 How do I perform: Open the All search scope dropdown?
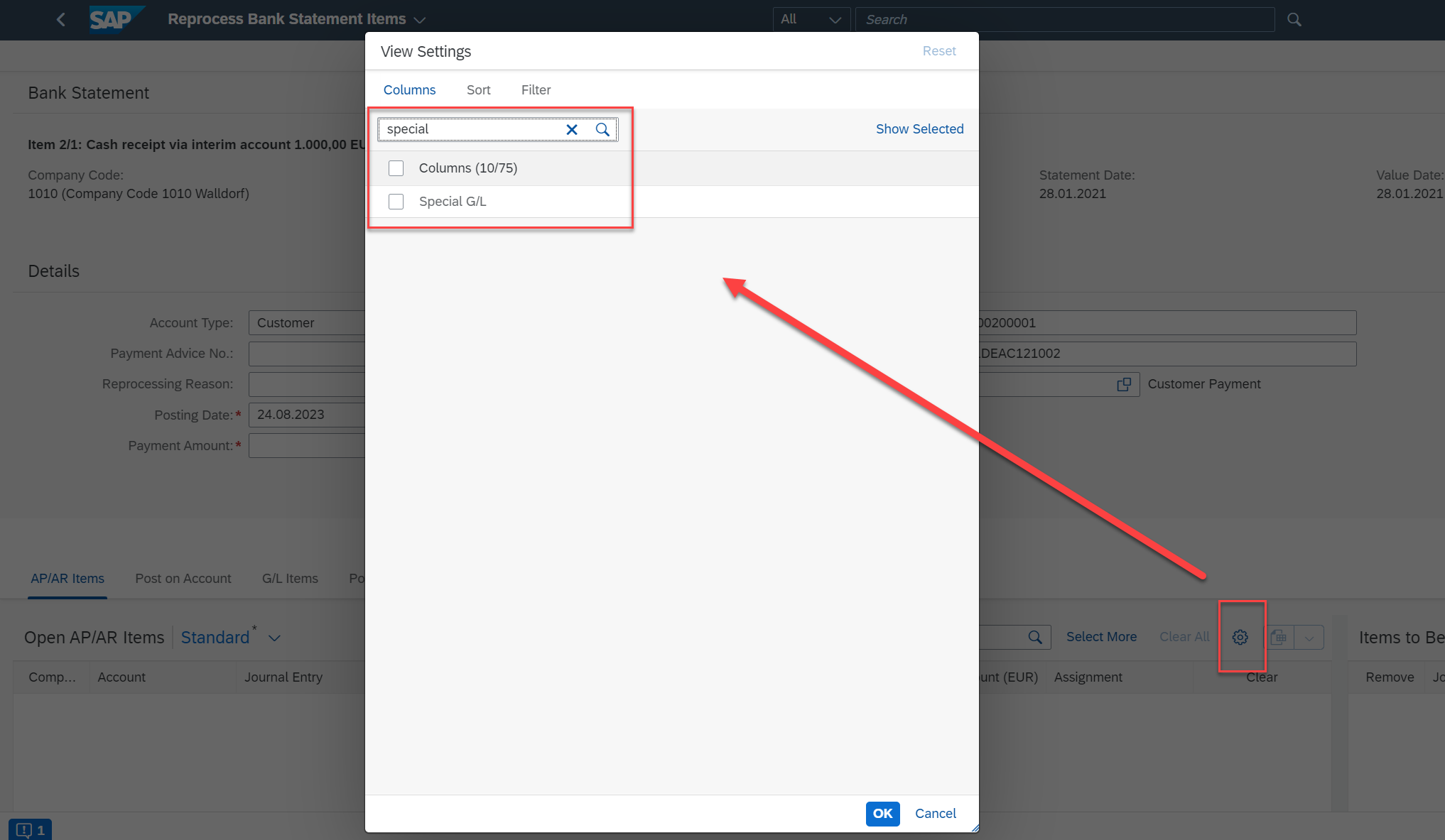tap(811, 19)
